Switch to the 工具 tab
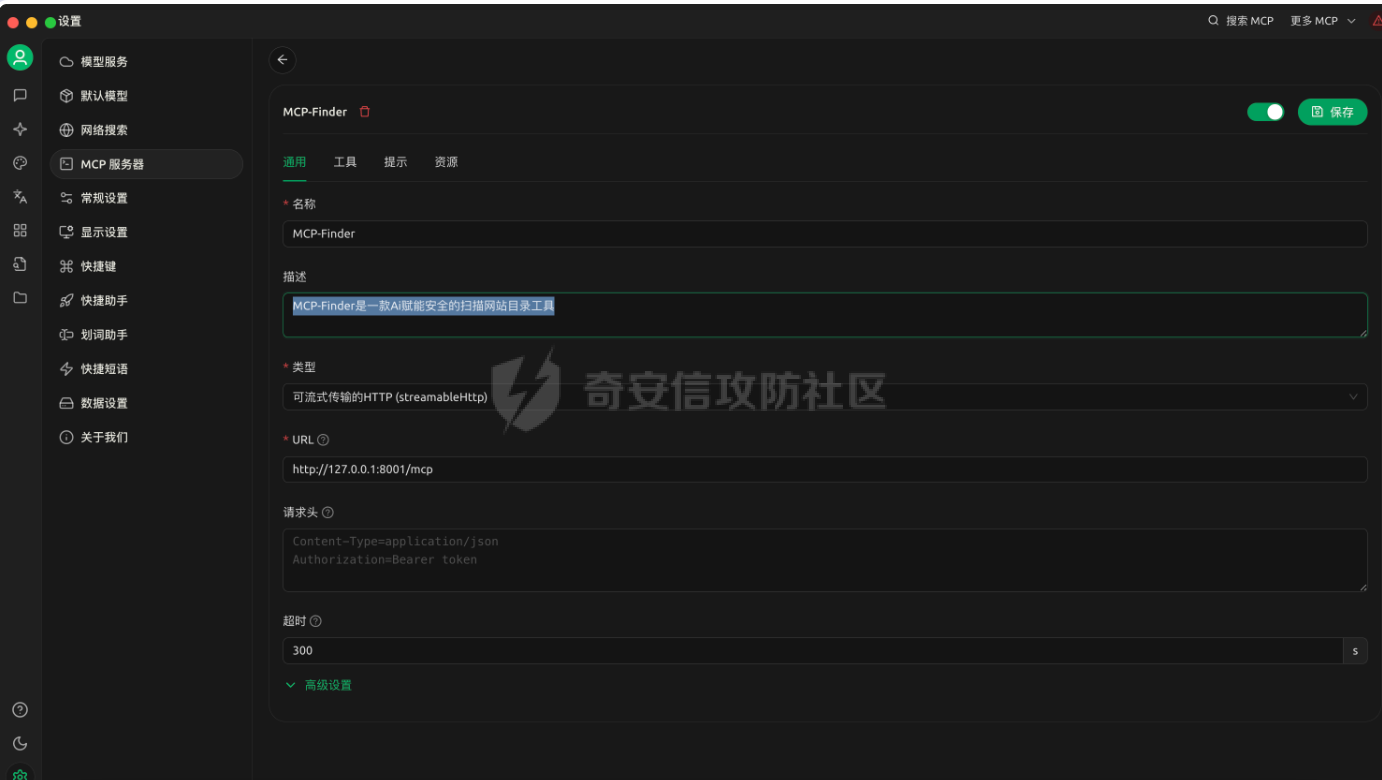This screenshot has height=780, width=1382. coord(345,162)
